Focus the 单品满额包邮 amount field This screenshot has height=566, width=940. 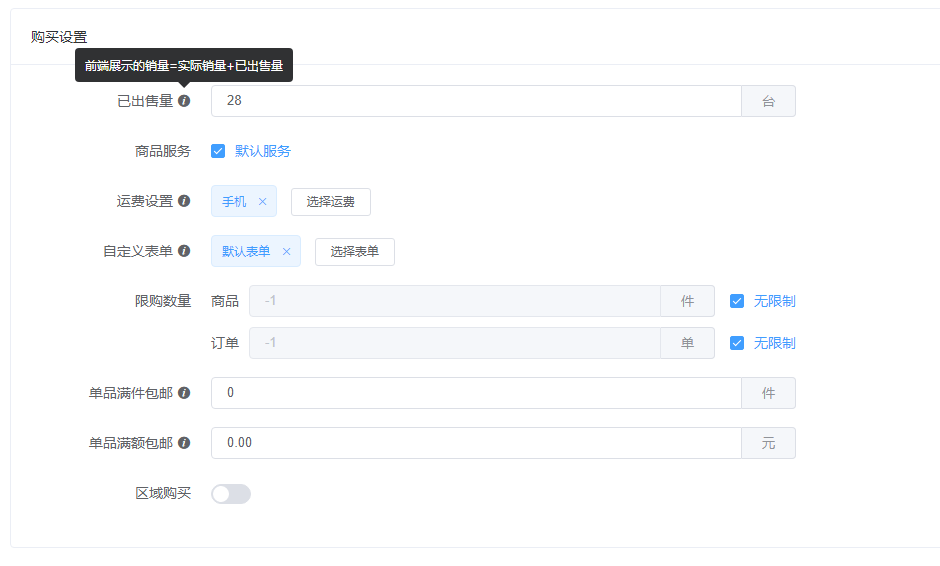(x=476, y=442)
